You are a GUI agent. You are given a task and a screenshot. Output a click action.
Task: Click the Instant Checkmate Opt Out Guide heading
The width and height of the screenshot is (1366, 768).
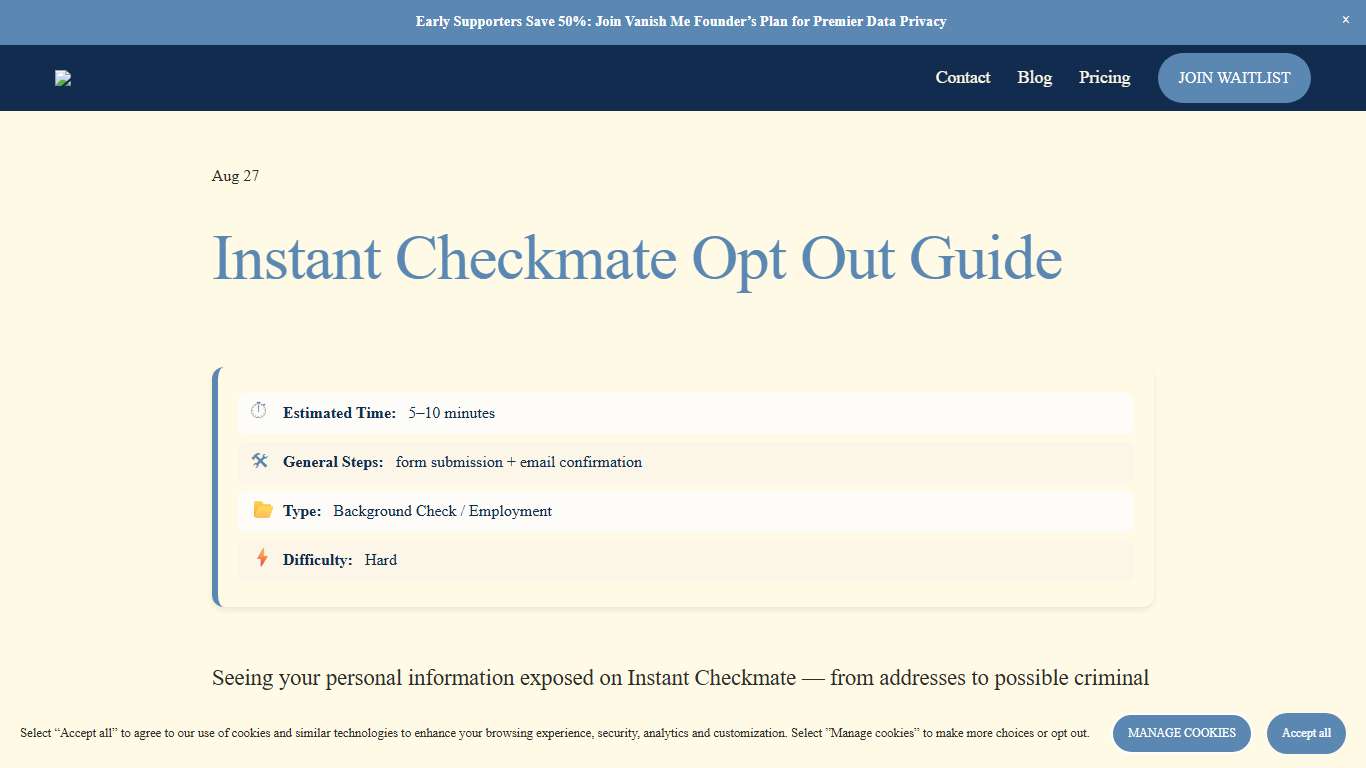click(637, 258)
